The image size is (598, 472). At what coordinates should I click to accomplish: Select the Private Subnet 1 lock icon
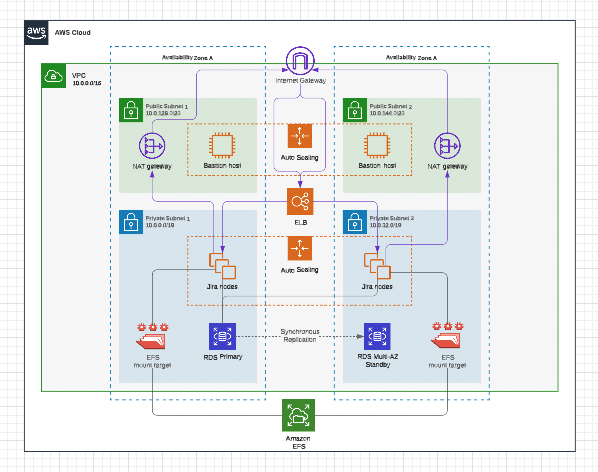[131, 222]
